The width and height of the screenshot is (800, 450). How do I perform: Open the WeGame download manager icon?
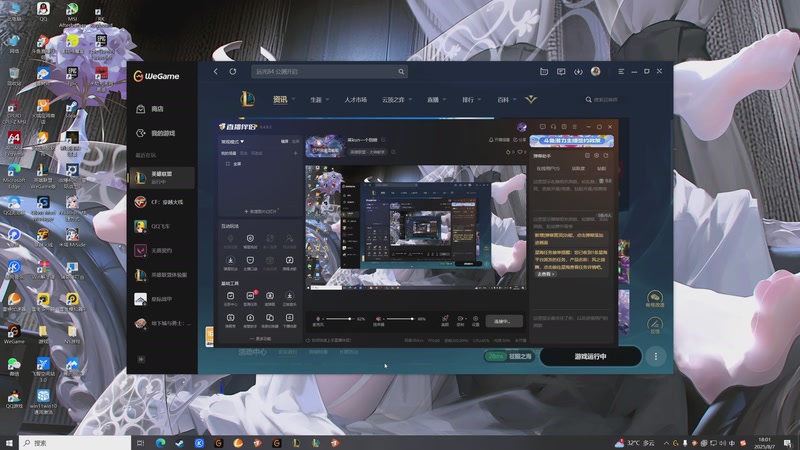578,72
